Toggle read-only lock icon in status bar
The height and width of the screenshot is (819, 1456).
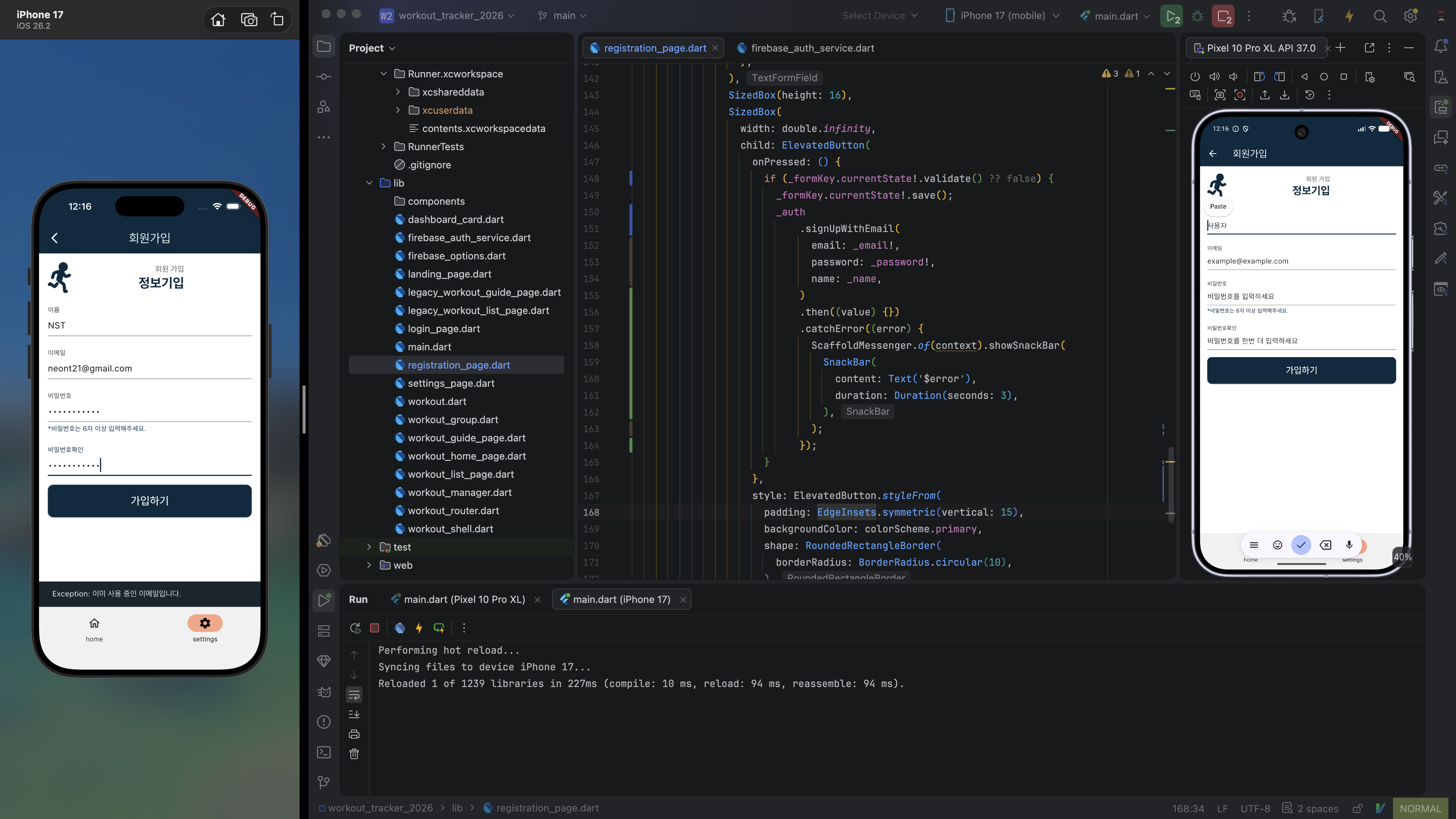(1357, 808)
